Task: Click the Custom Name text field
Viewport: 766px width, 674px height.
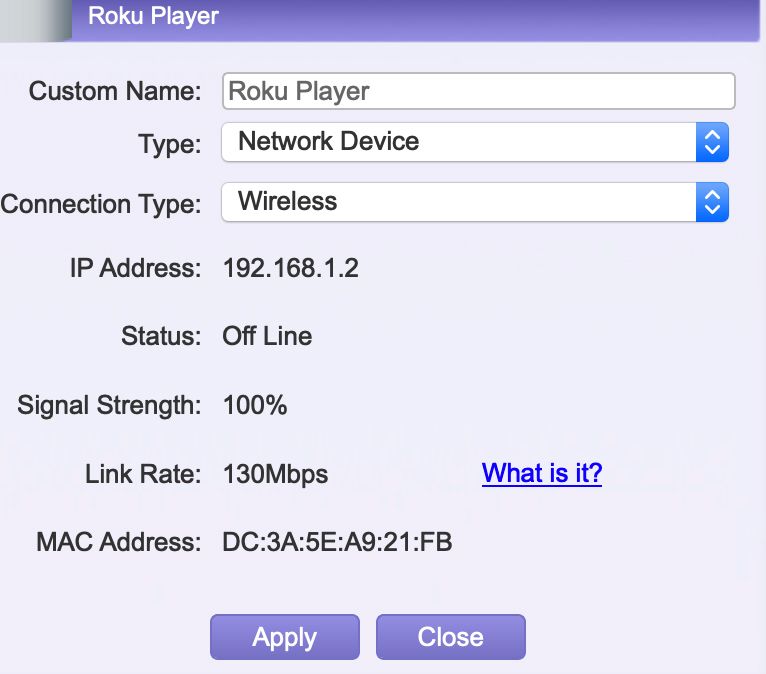Action: click(x=478, y=91)
